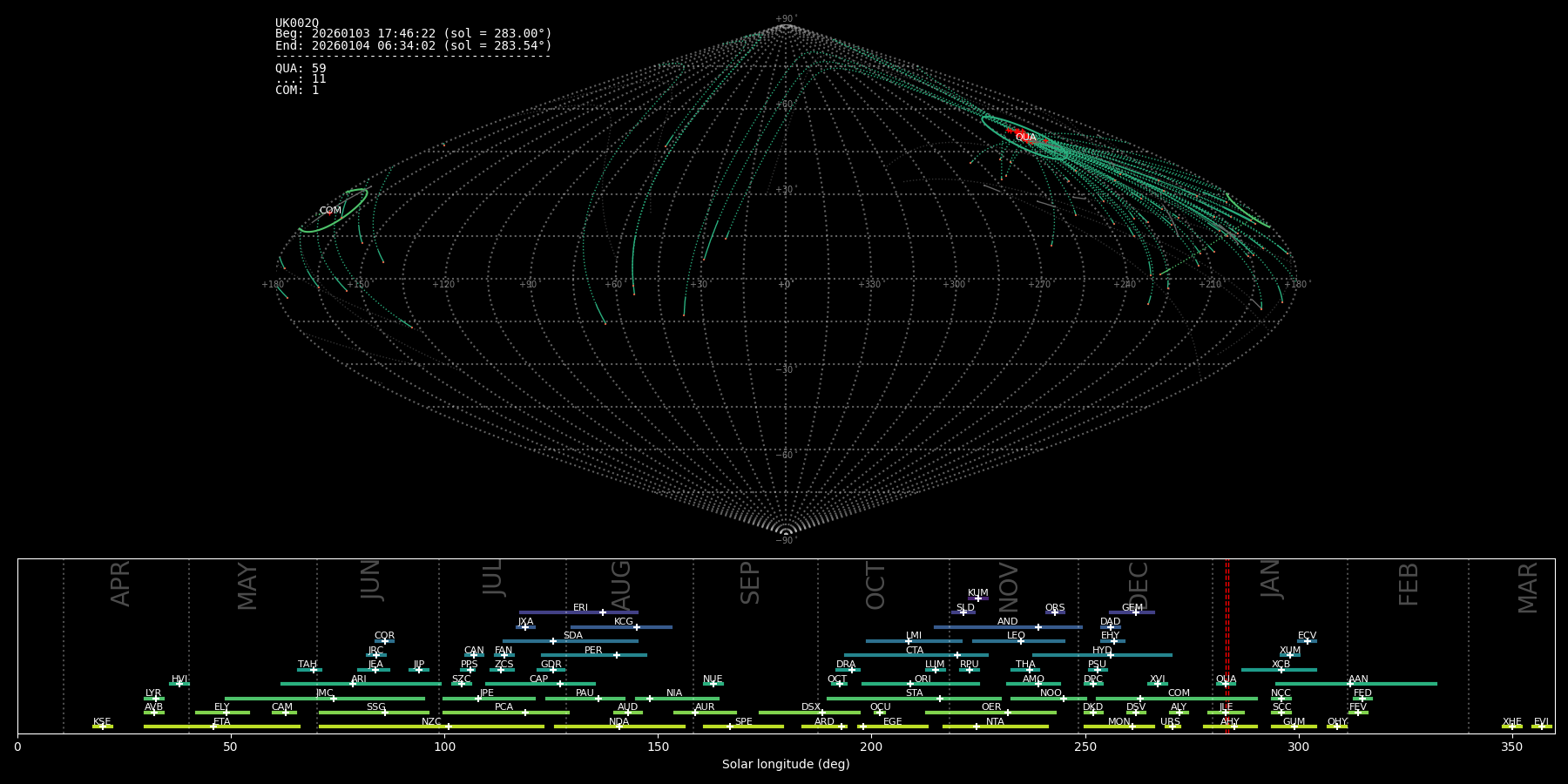Click the COM radiant label on the sky map
1568x784 pixels.
point(330,211)
